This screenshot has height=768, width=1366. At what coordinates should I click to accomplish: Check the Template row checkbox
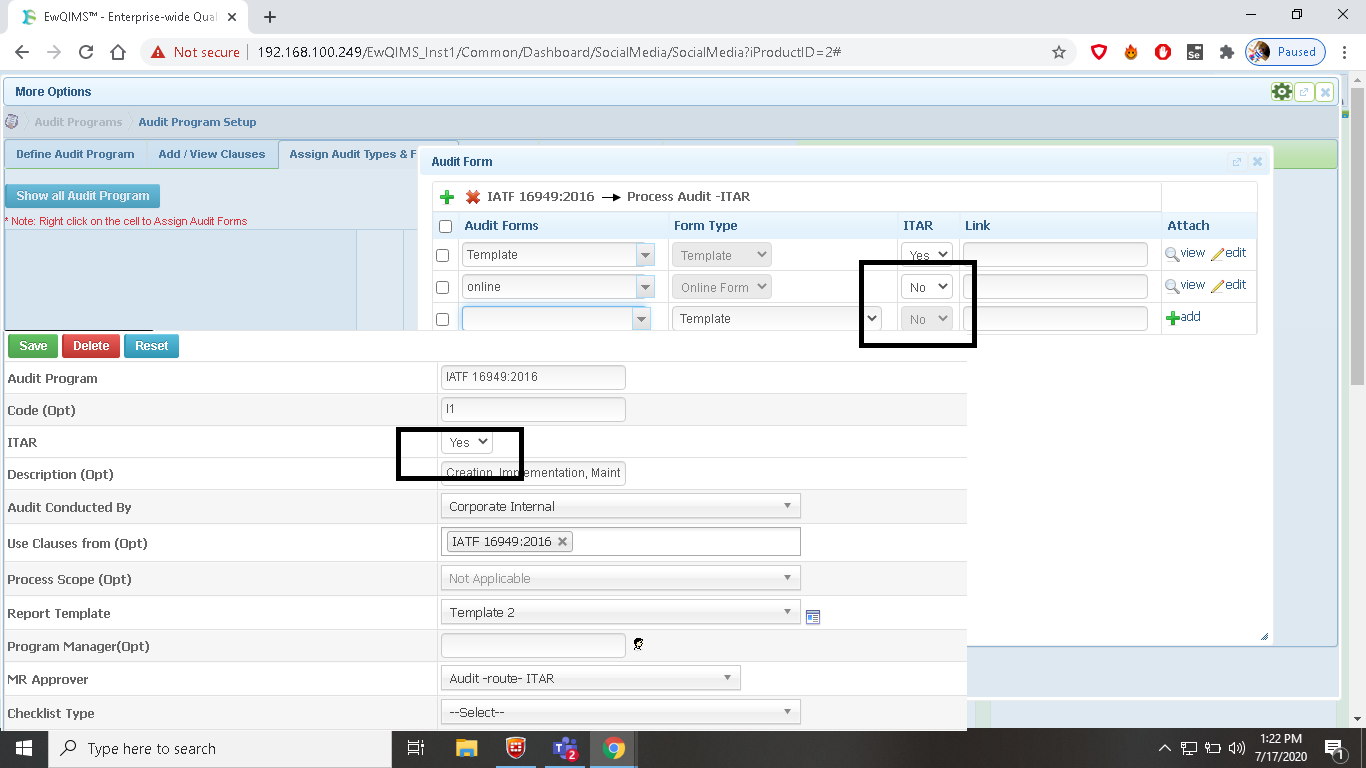(443, 255)
